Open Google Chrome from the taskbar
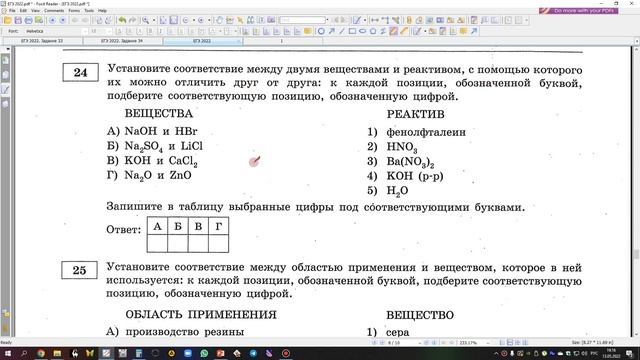 tap(41, 353)
